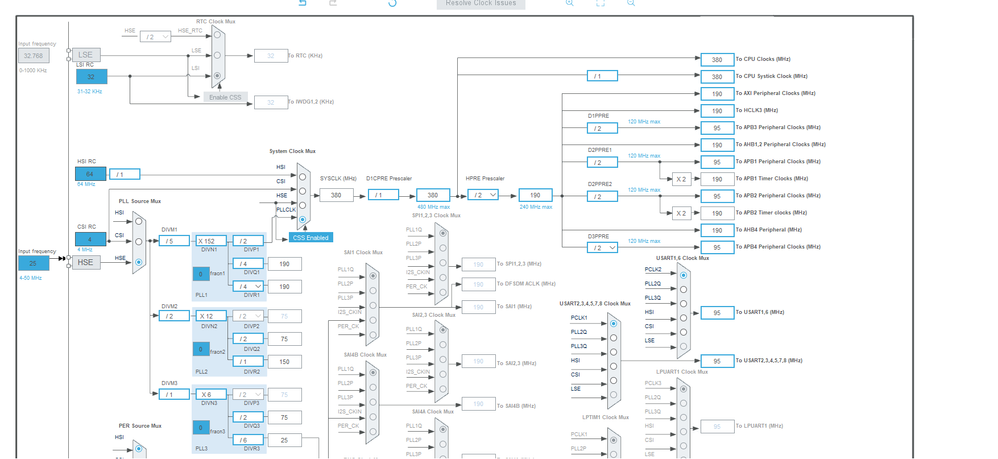Click the X 2 APB2 timer multiplier box
Screen dimensions: 998x459
[x=681, y=213]
